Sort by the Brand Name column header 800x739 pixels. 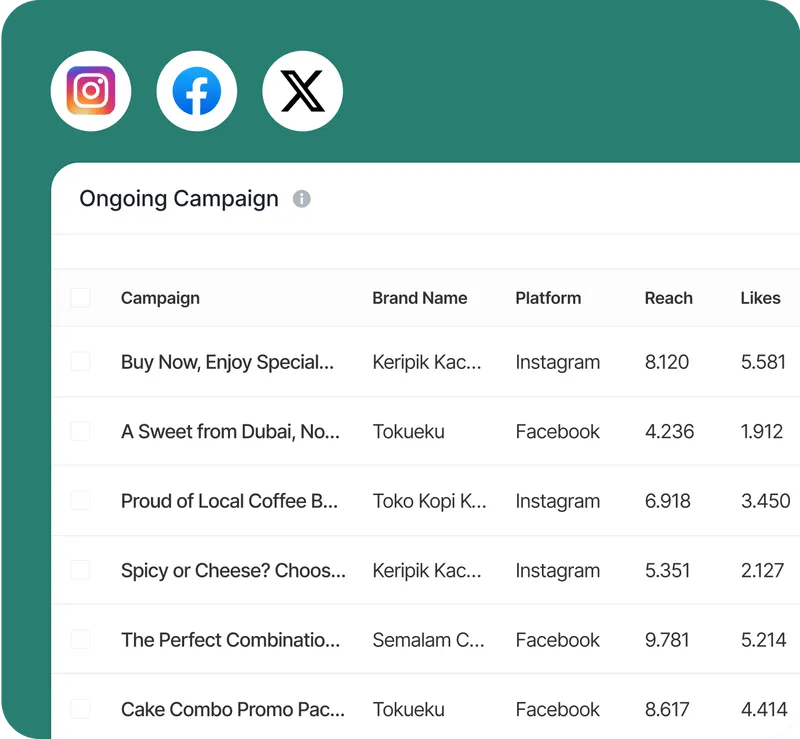click(420, 298)
